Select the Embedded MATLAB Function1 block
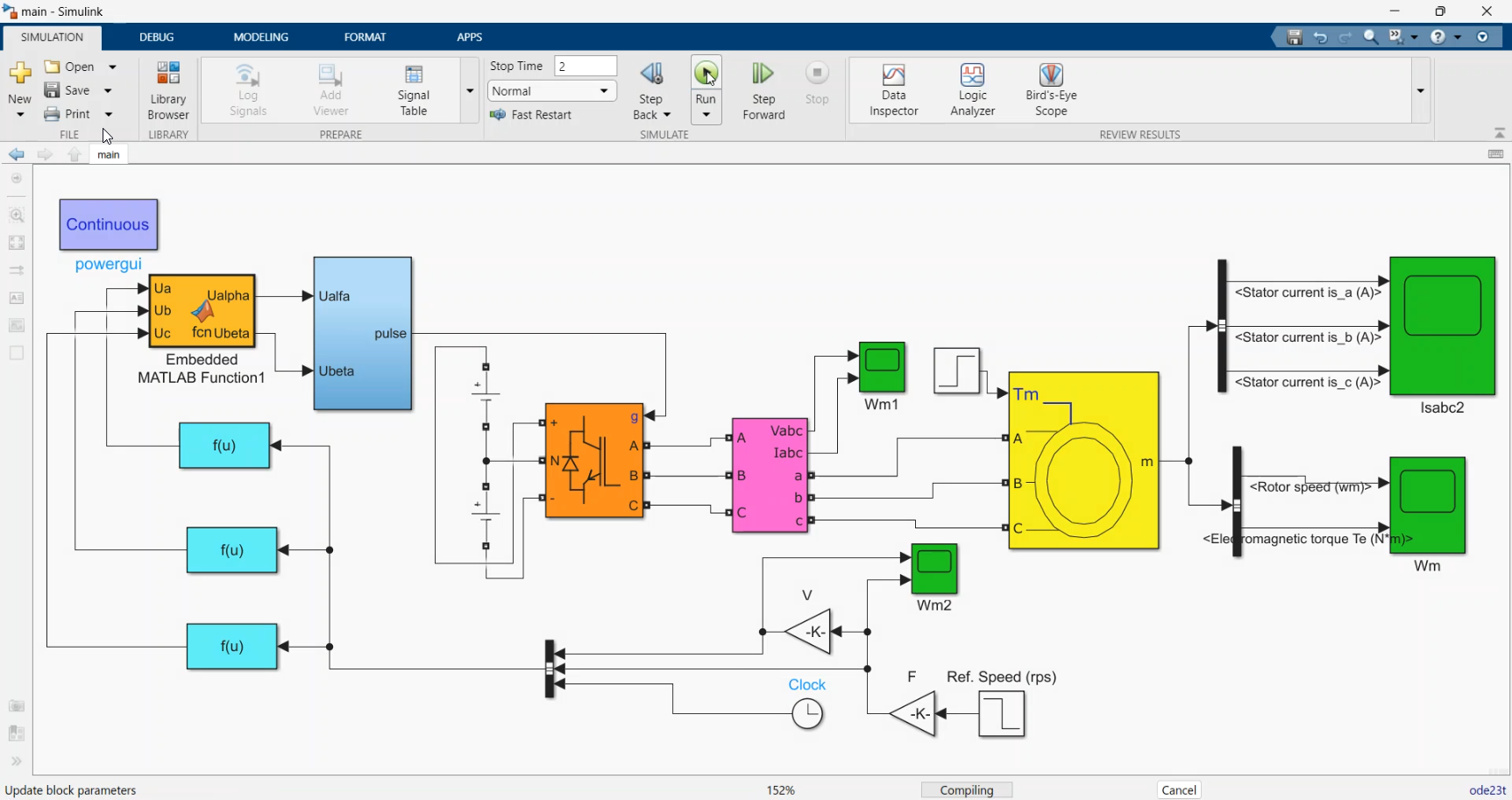Screen dimensions: 1512x800 [x=202, y=311]
